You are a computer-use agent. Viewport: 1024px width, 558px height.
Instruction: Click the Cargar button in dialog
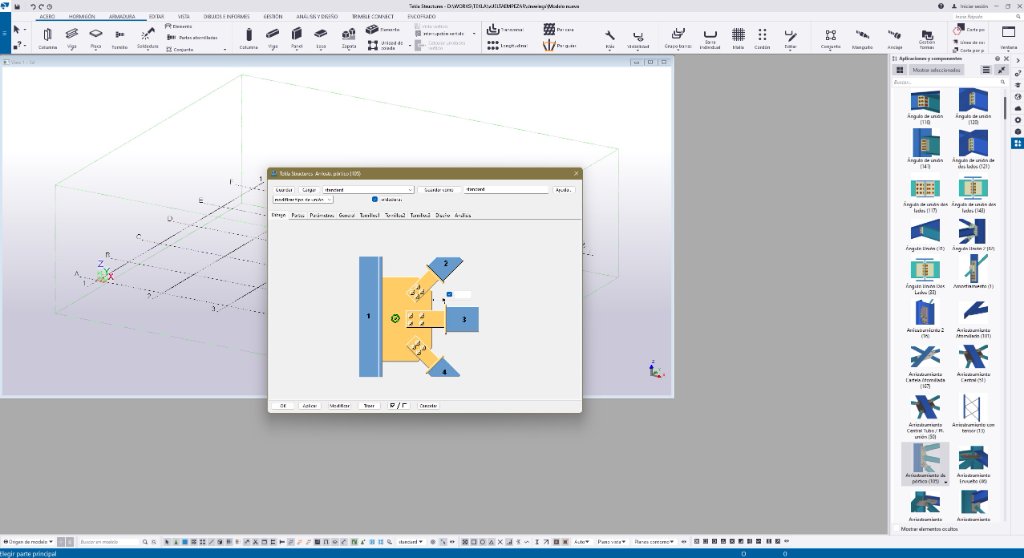coord(309,190)
